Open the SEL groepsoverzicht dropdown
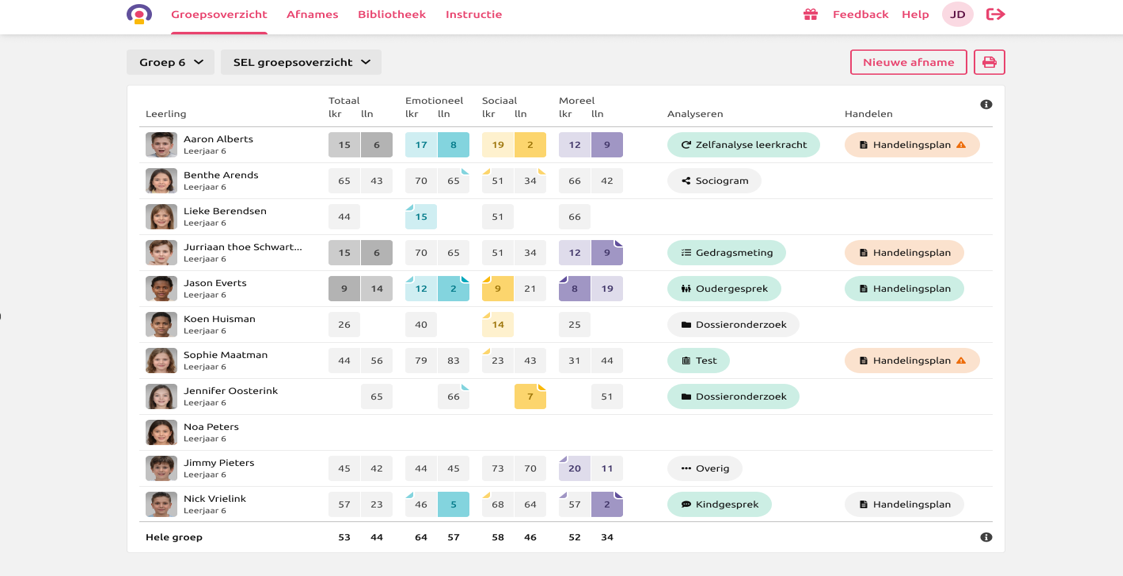Image resolution: width=1123 pixels, height=576 pixels. pyautogui.click(x=301, y=62)
